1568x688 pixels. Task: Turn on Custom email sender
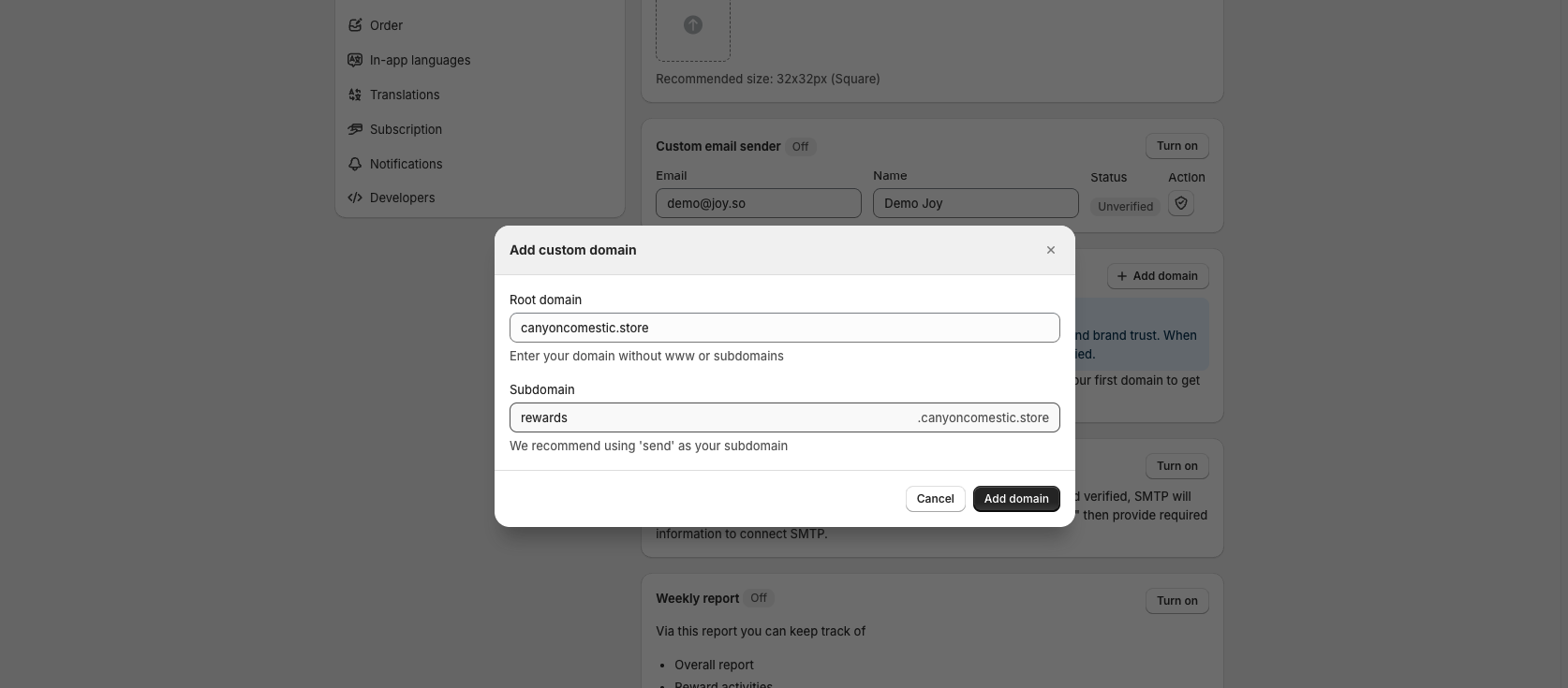[x=1176, y=146]
